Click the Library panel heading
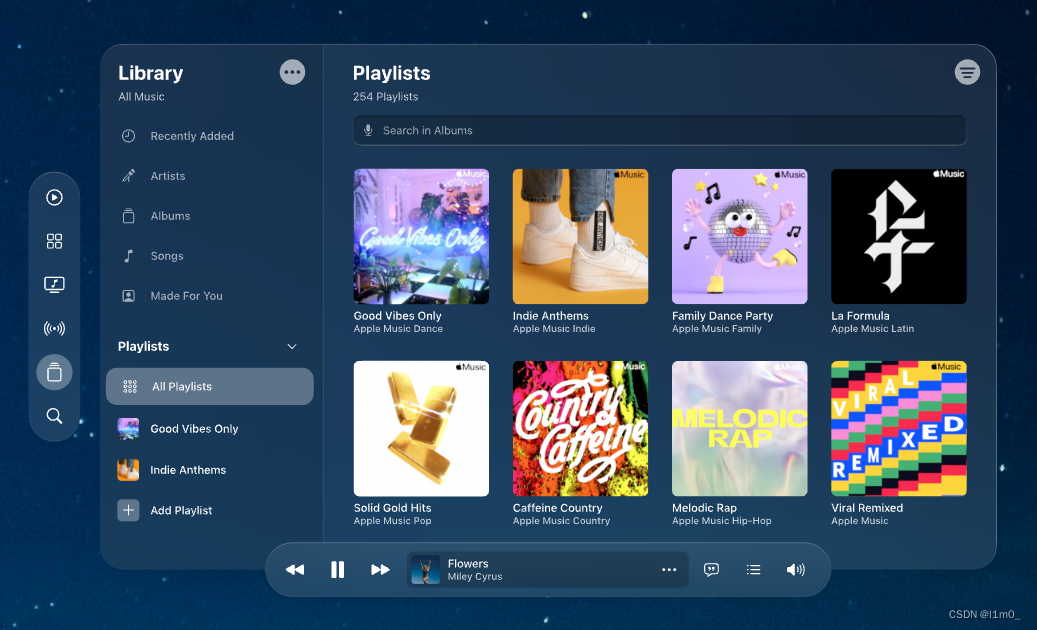The width and height of the screenshot is (1037, 630). [x=151, y=73]
